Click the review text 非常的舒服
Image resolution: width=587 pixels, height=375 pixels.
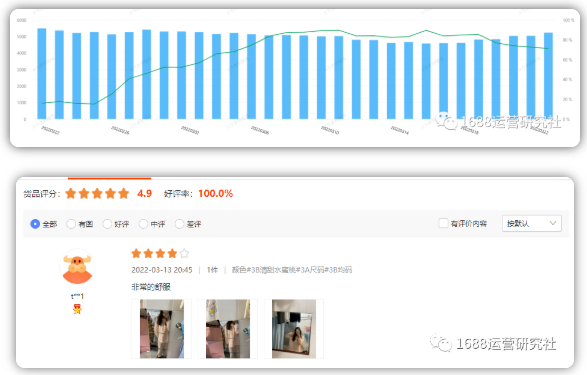coord(151,287)
